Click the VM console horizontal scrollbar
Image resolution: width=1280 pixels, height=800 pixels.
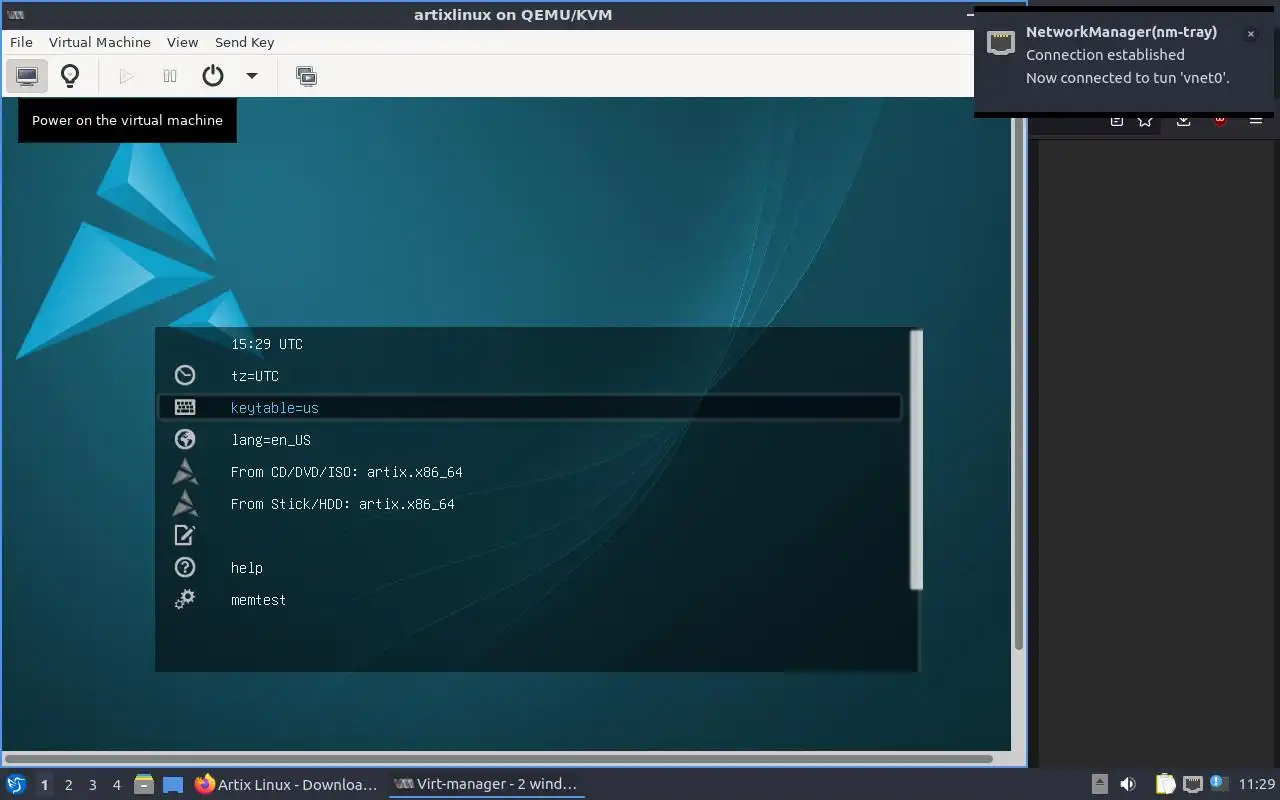[x=498, y=759]
